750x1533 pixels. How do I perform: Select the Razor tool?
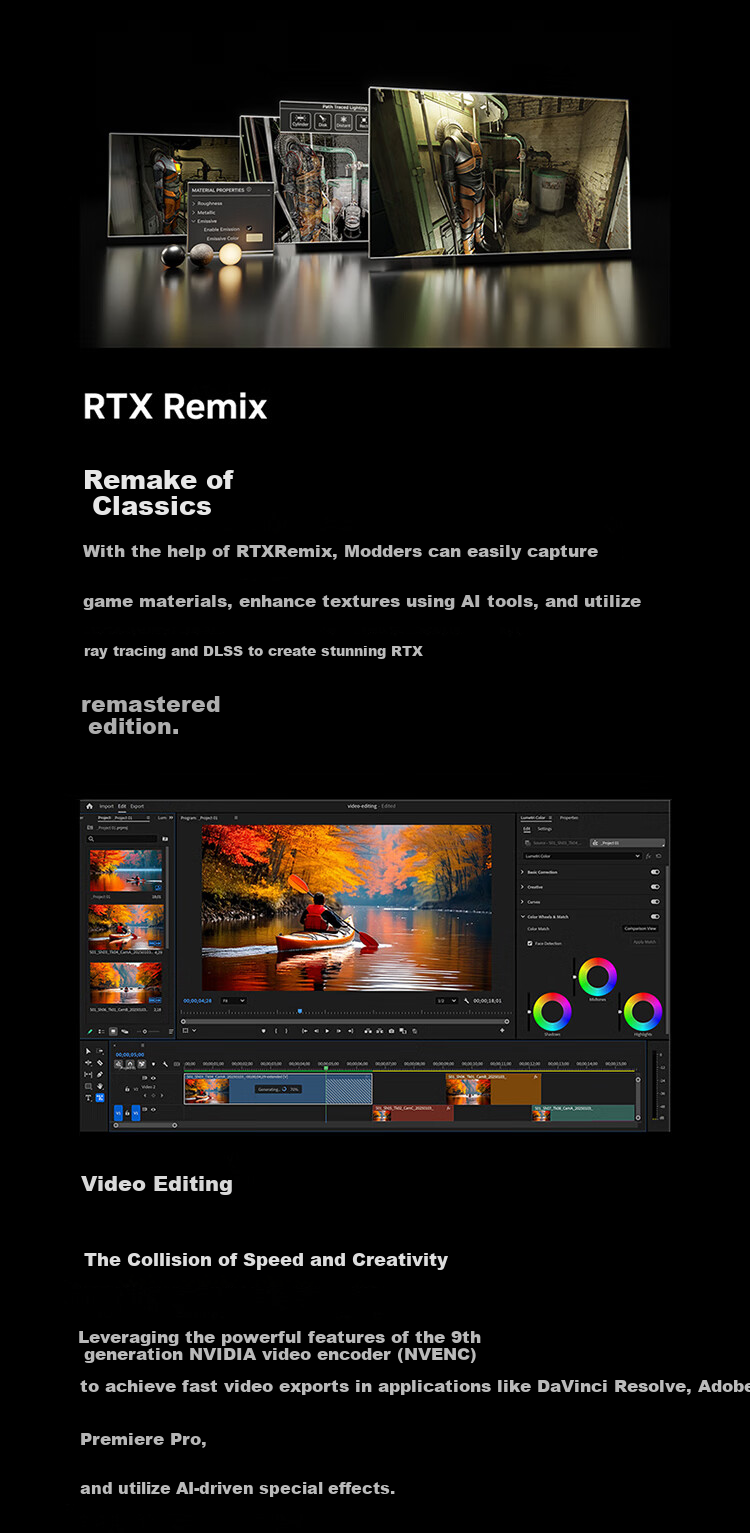tap(100, 1063)
